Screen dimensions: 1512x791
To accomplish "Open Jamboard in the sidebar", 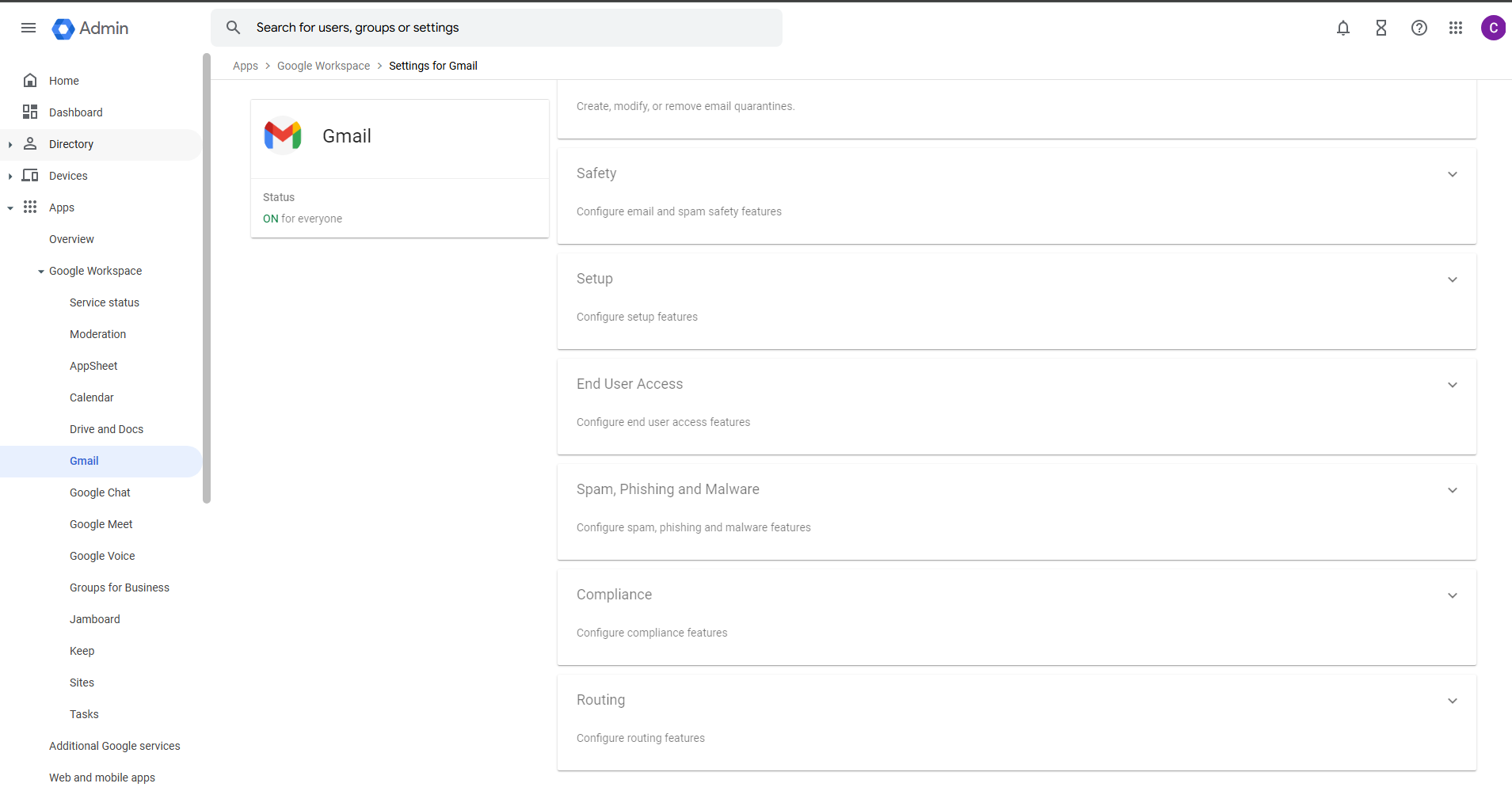I will [x=95, y=619].
